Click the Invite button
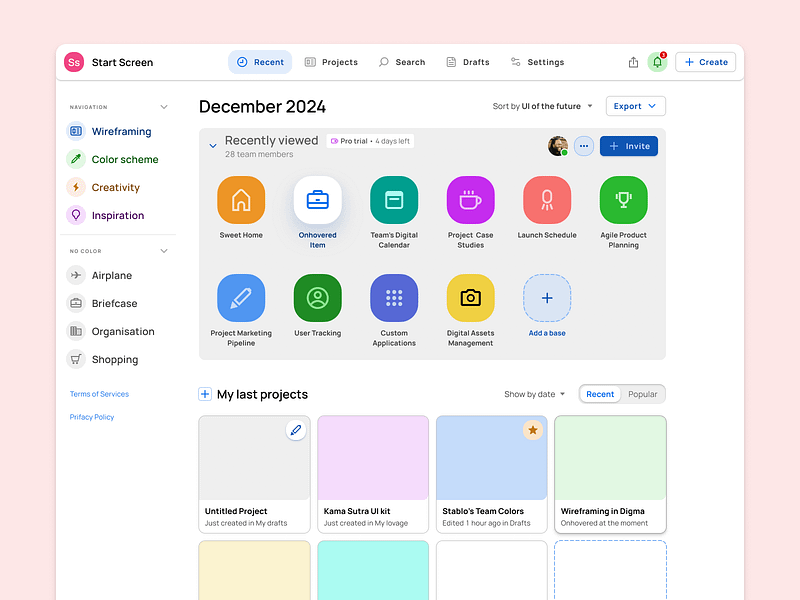 (x=629, y=146)
